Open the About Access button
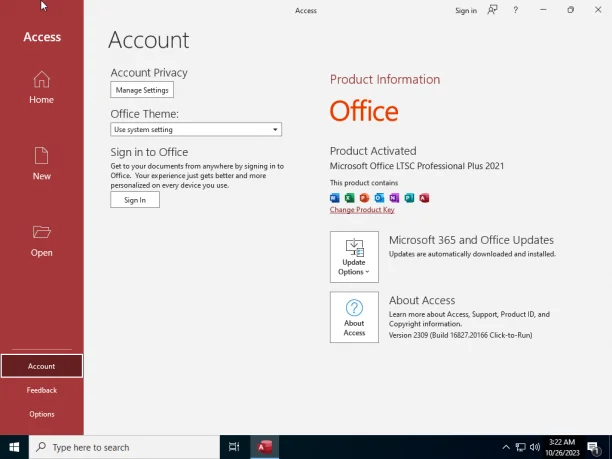The image size is (612, 459). pos(354,317)
